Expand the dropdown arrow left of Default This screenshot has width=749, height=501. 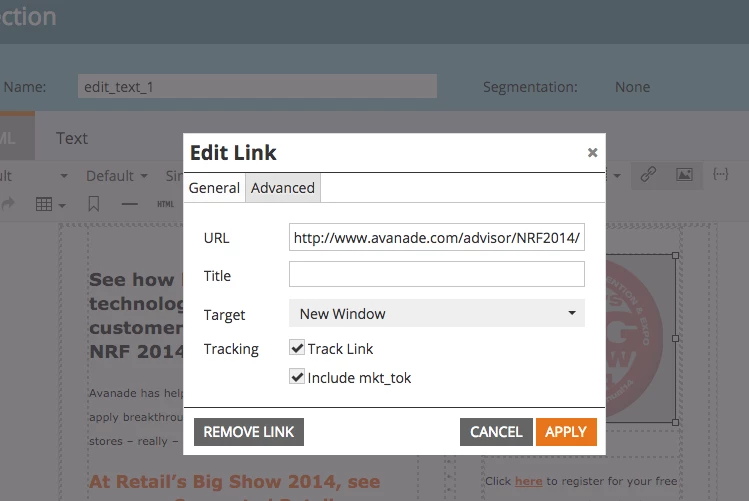[x=64, y=176]
